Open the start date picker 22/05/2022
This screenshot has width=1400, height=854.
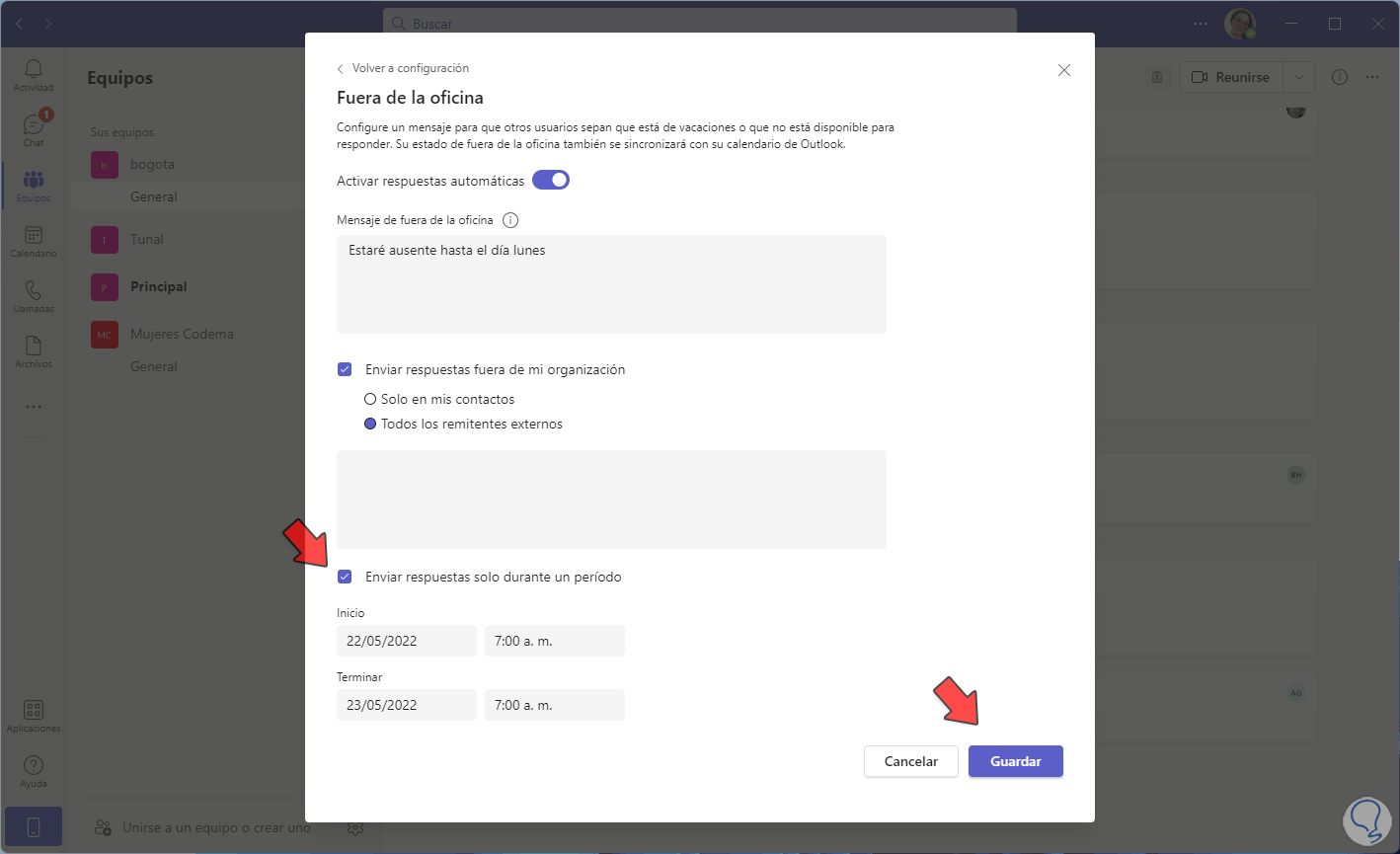[x=406, y=641]
